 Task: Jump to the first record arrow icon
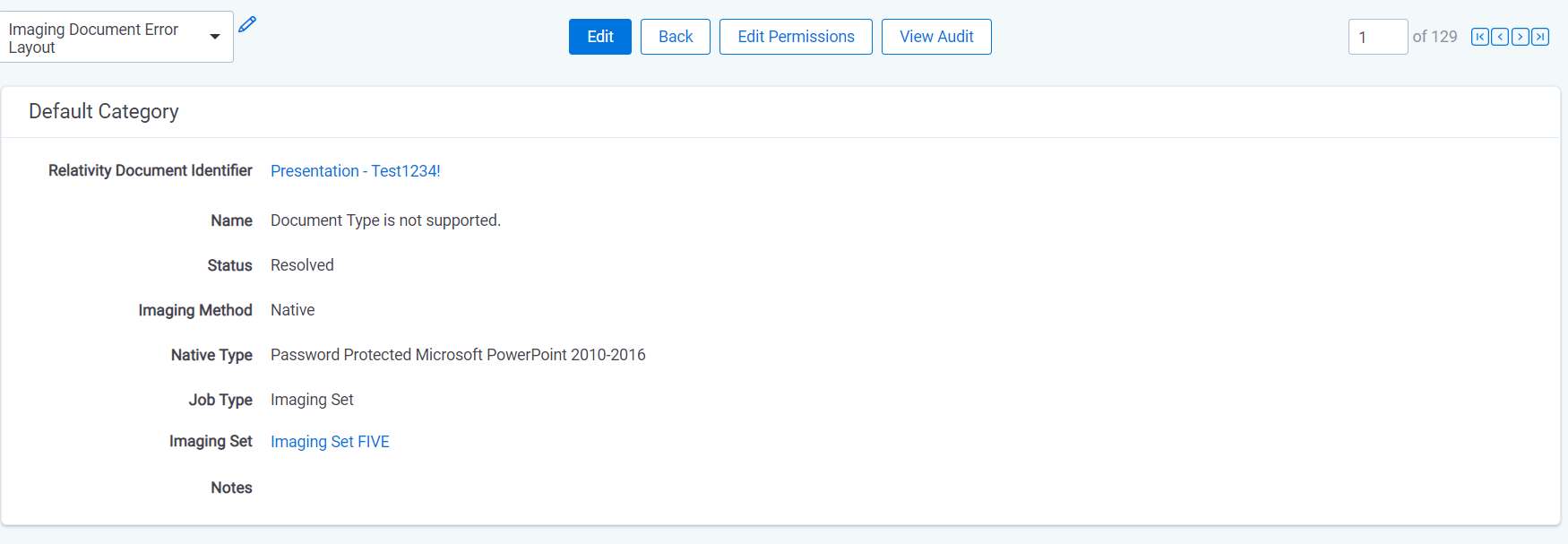pos(1480,37)
